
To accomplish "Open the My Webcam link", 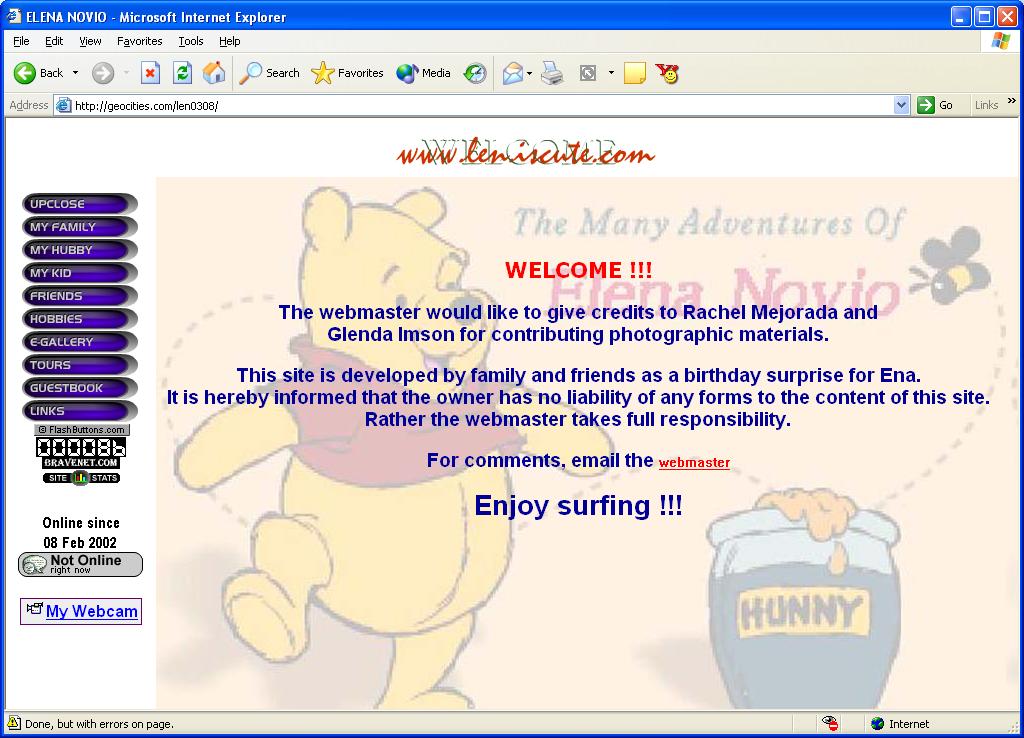I will (x=91, y=611).
